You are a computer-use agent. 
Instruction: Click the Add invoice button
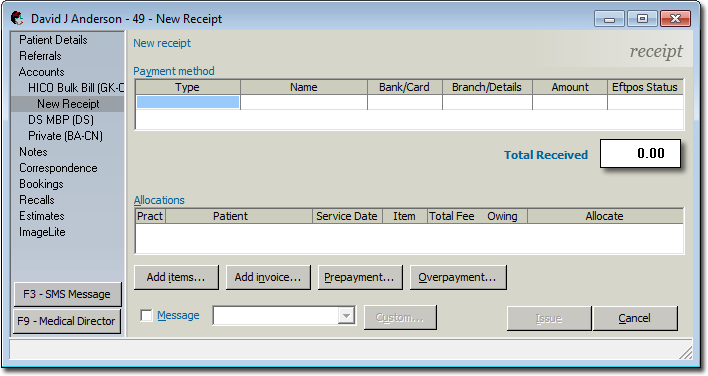tap(268, 277)
